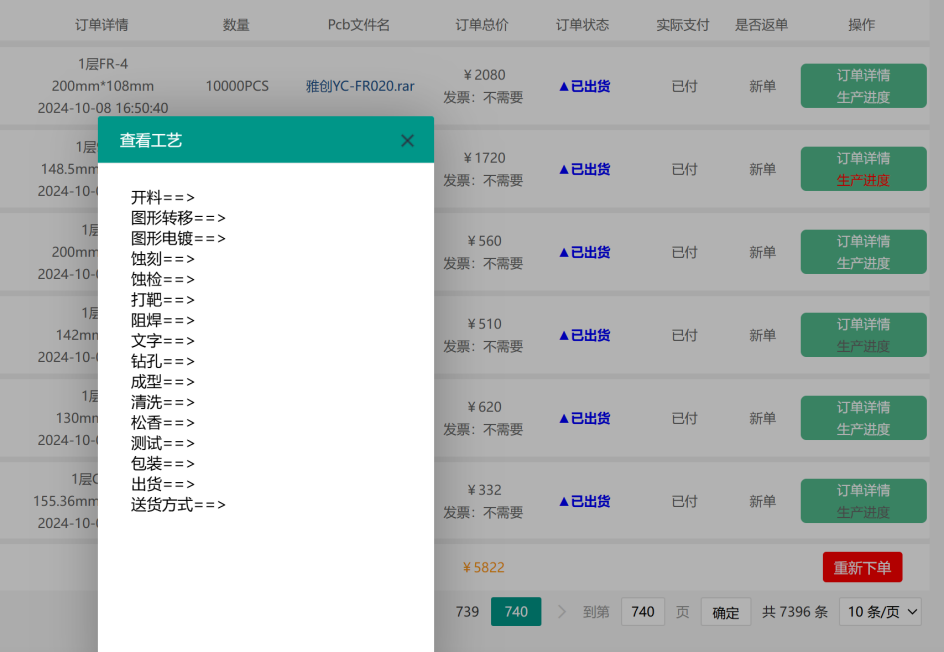The width and height of the screenshot is (944, 652).
Task: Click 已出货 status of the ¥2080 order
Action: coord(584,86)
